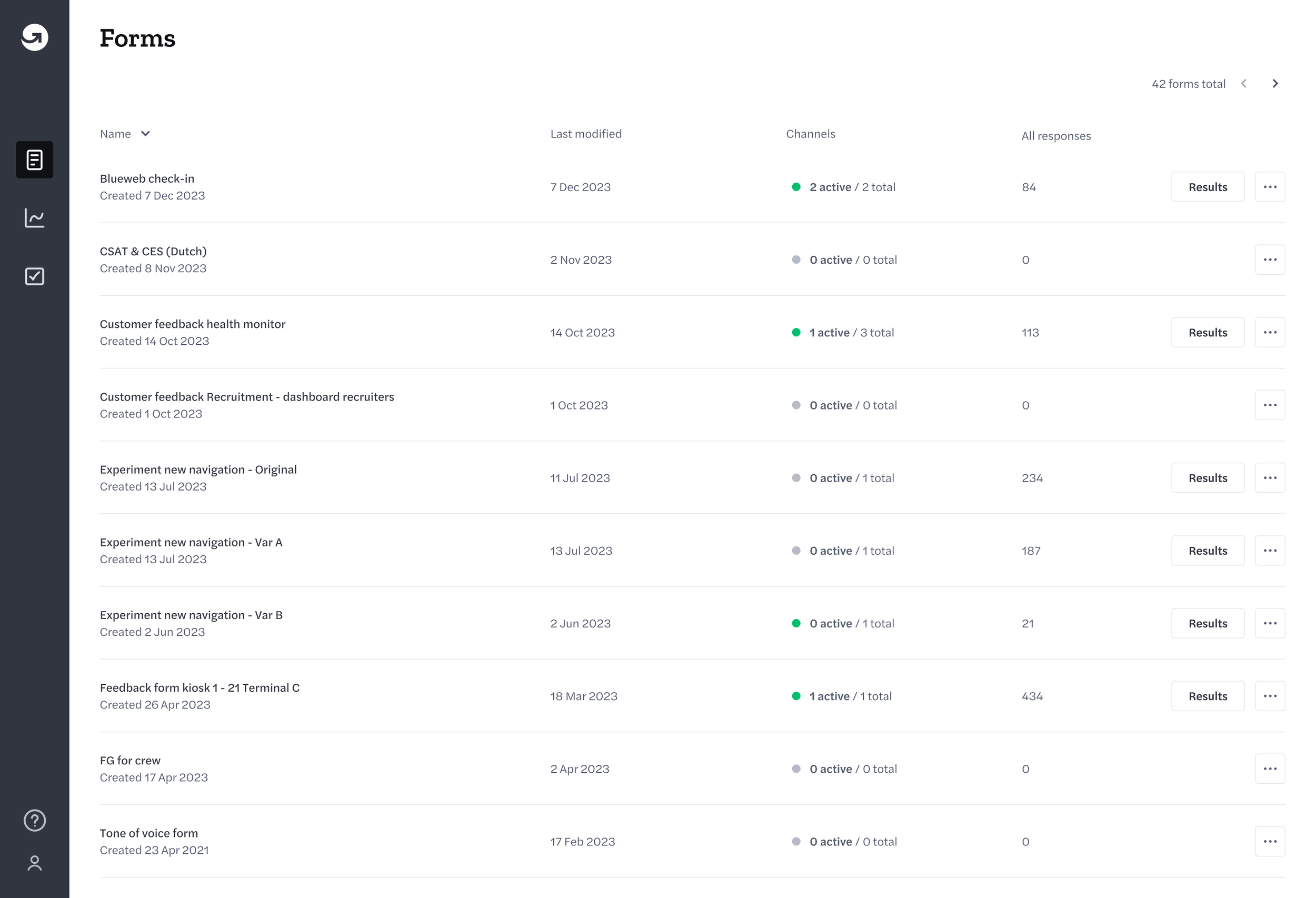The width and height of the screenshot is (1316, 898).
Task: Click the Last modified column header
Action: [x=586, y=134]
